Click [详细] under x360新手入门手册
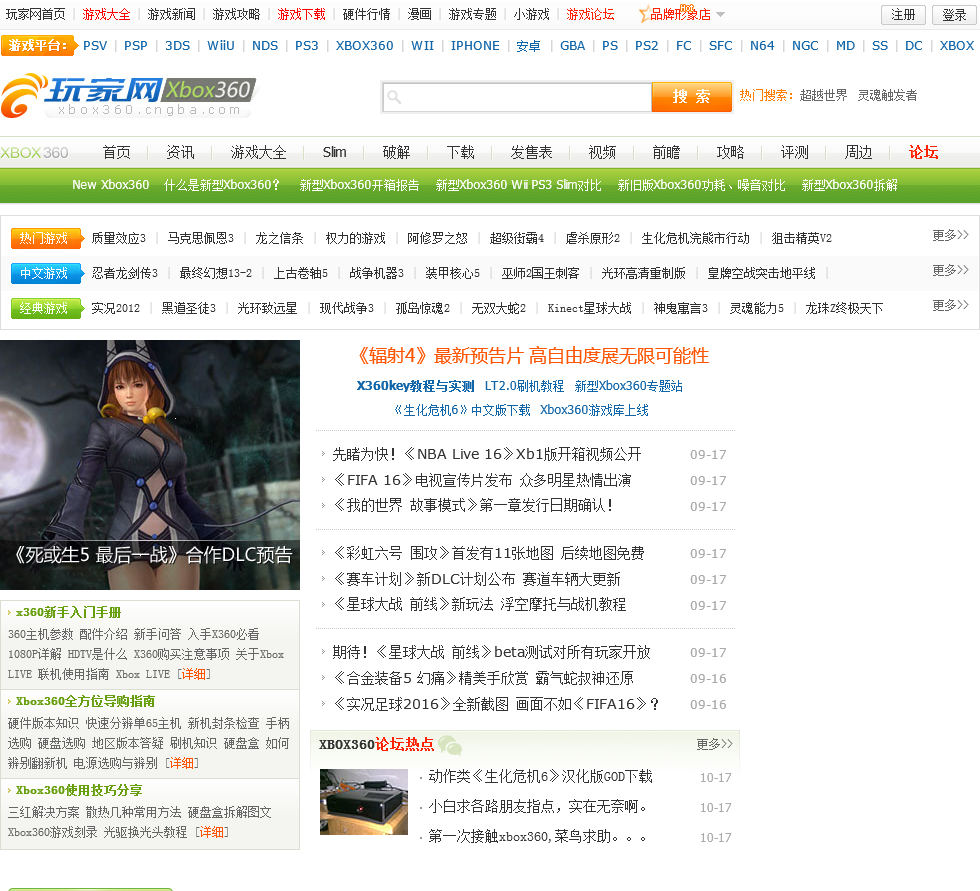This screenshot has height=891, width=980. click(194, 674)
